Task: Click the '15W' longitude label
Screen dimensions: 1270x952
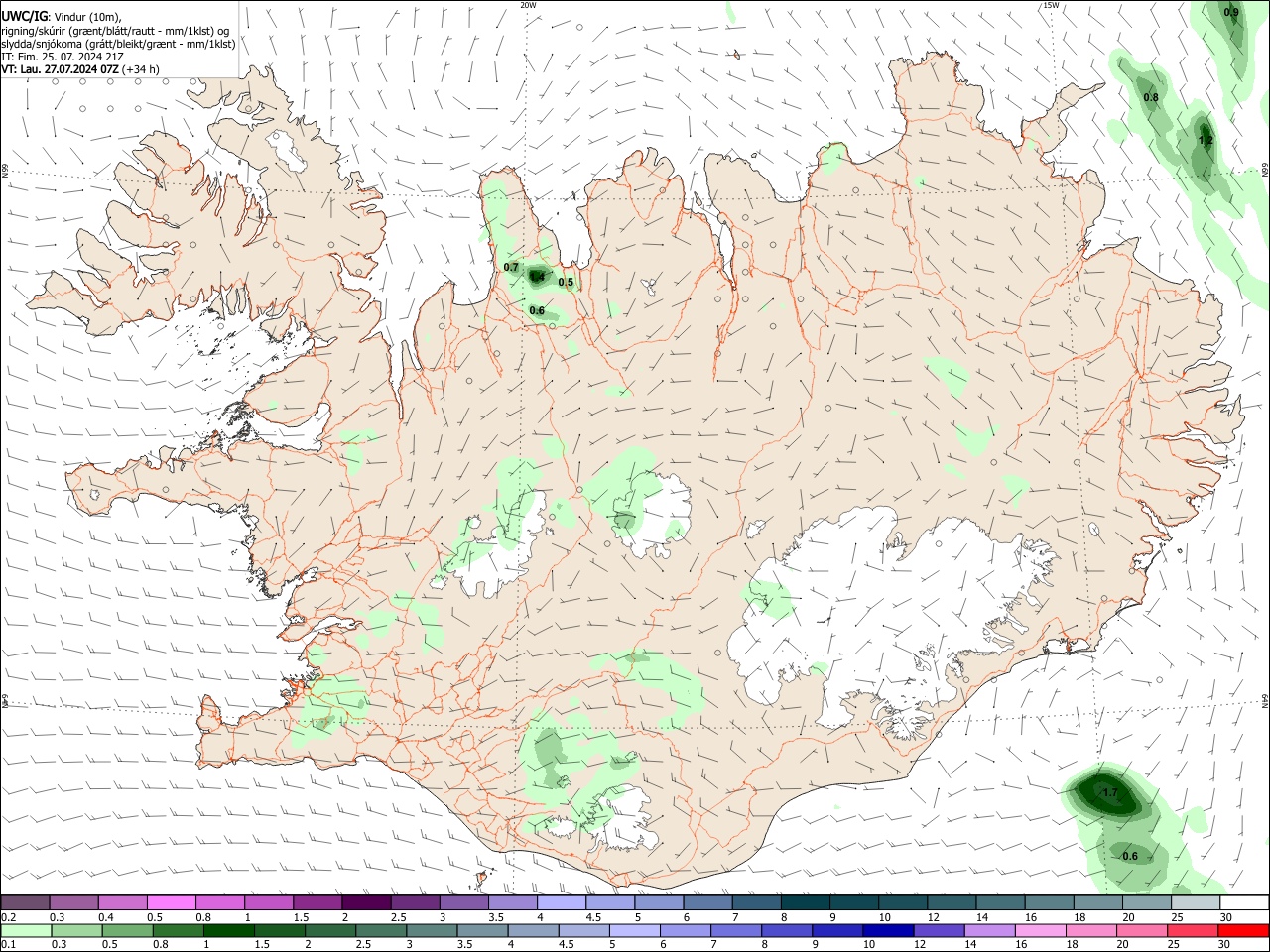Action: tap(1051, 5)
